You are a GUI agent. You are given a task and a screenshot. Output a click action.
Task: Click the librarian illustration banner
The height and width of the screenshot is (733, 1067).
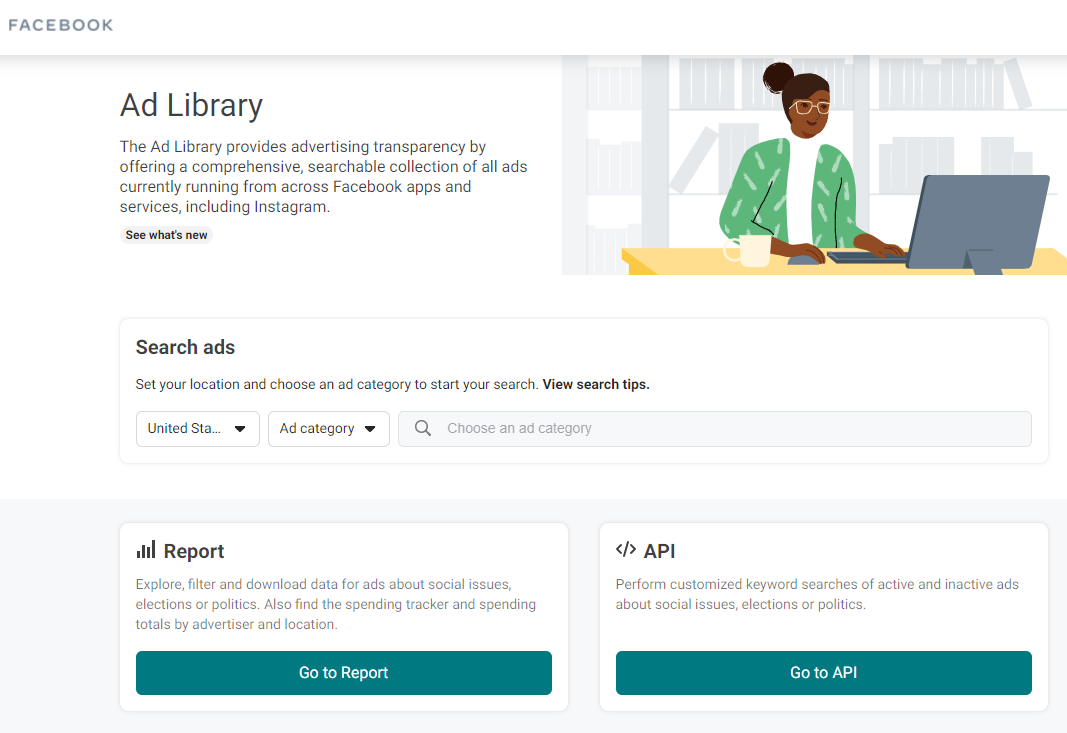point(814,165)
